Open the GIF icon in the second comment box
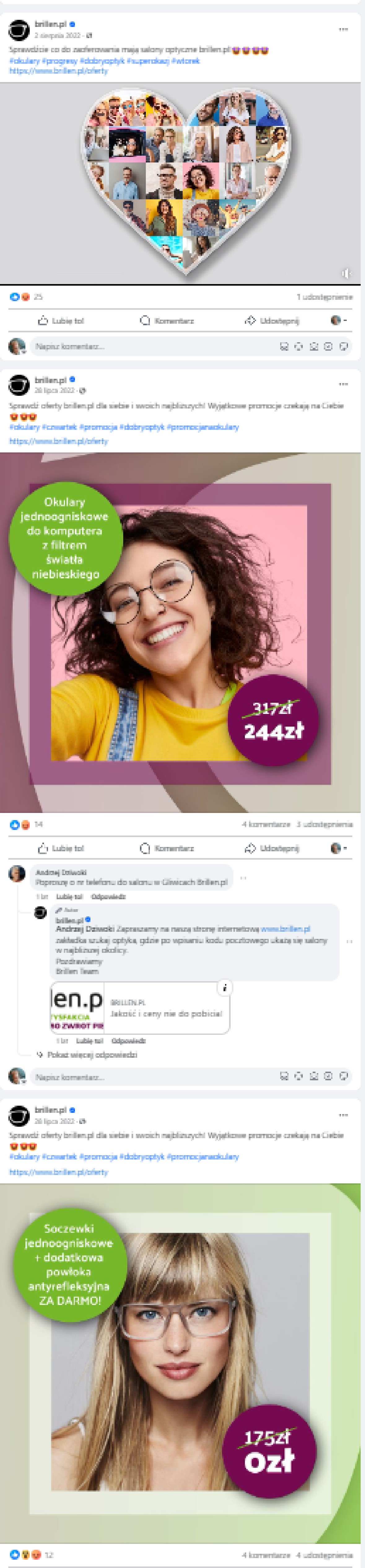The height and width of the screenshot is (1568, 365). tap(328, 1076)
